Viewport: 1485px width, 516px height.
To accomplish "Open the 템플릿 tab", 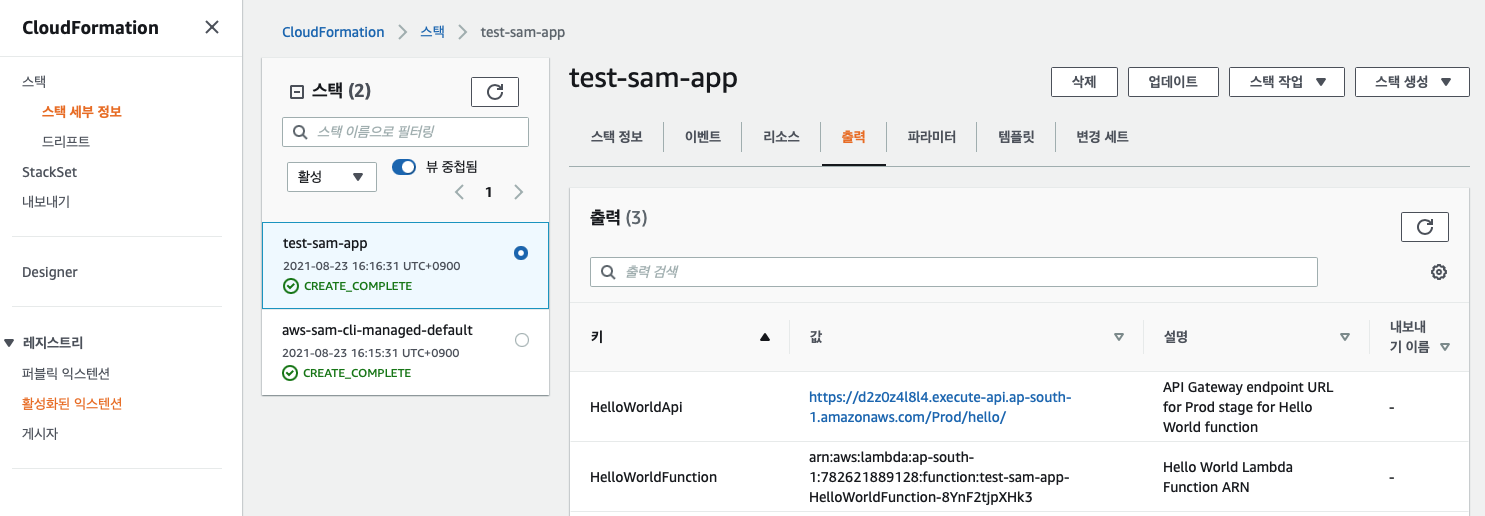I will (1016, 137).
